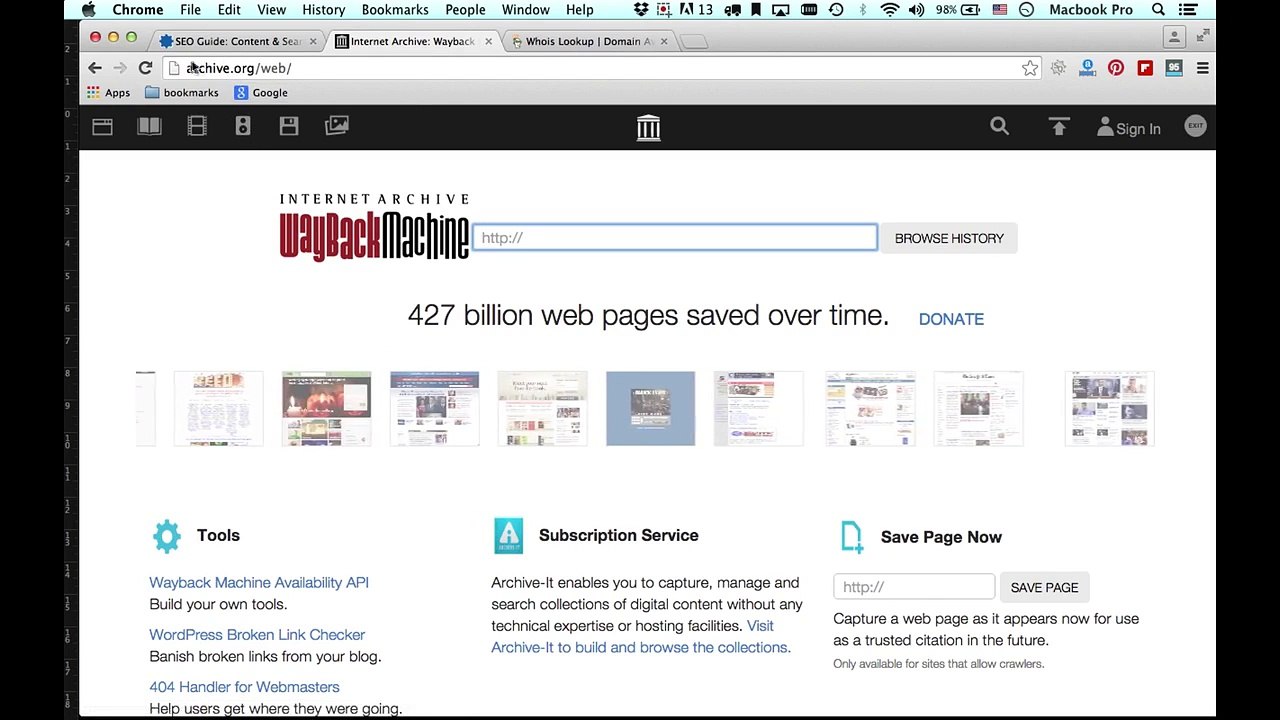
Task: Open the Web section icon in archive navbar
Action: tap(102, 126)
